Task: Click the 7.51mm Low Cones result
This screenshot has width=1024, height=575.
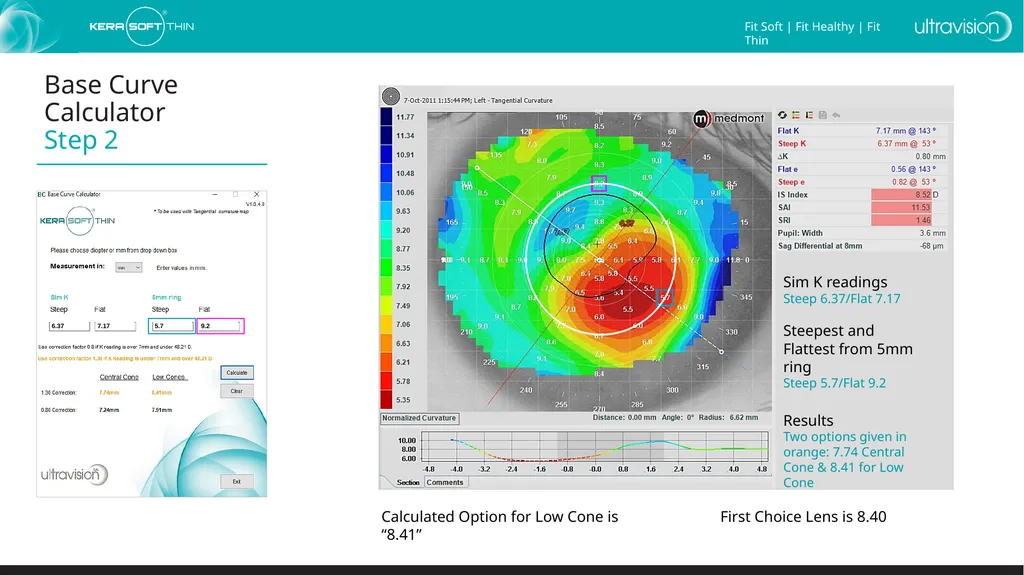Action: coord(161,410)
